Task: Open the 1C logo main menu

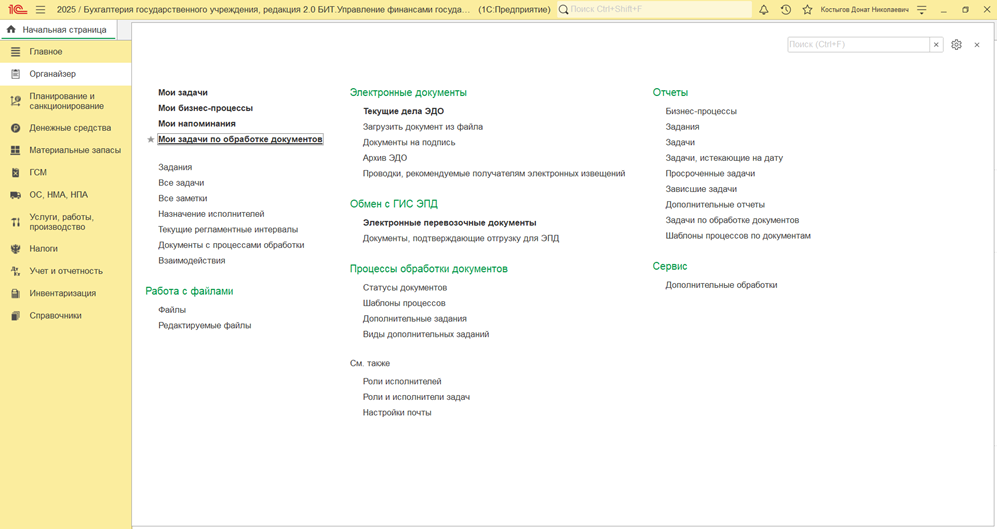Action: click(x=17, y=10)
